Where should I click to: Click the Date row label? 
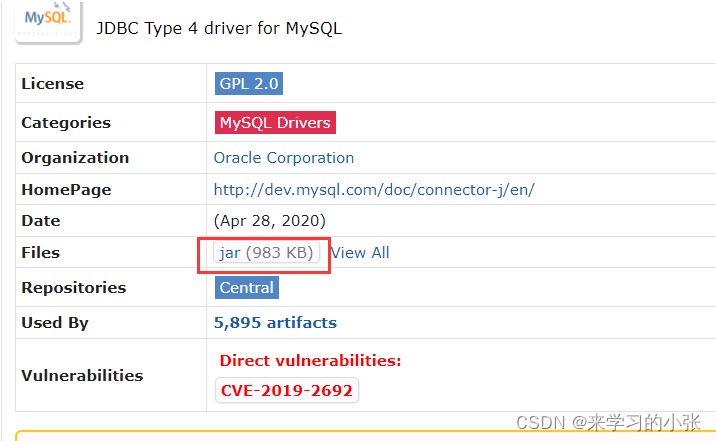[x=41, y=221]
